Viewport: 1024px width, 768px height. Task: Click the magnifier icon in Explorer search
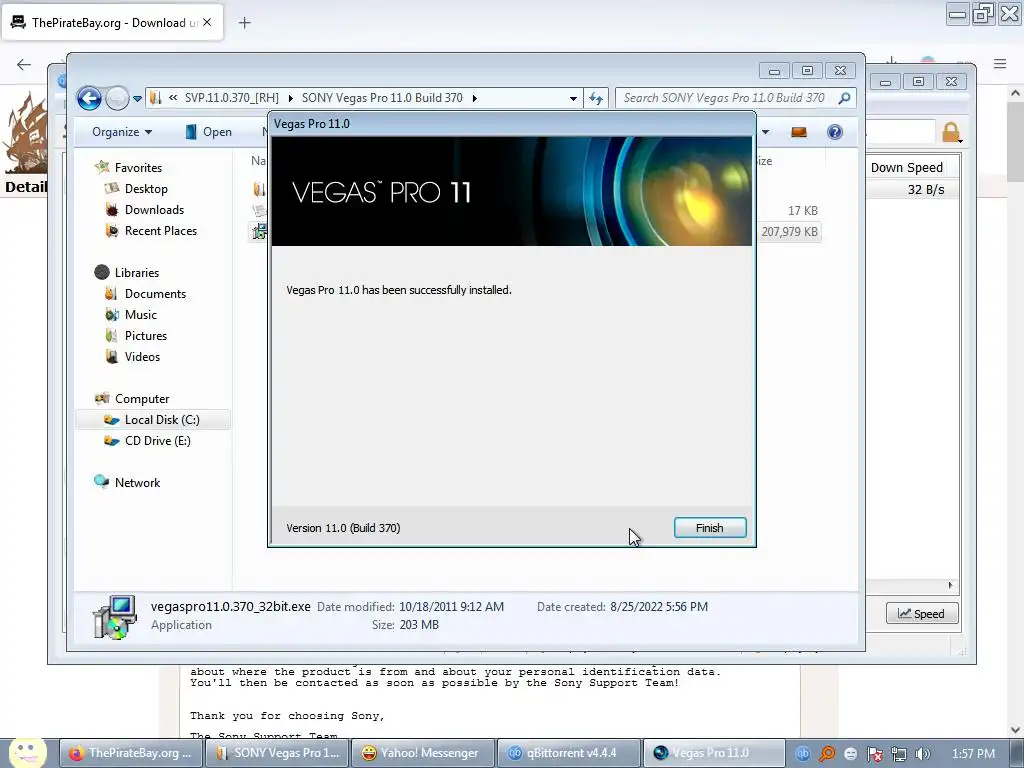844,98
